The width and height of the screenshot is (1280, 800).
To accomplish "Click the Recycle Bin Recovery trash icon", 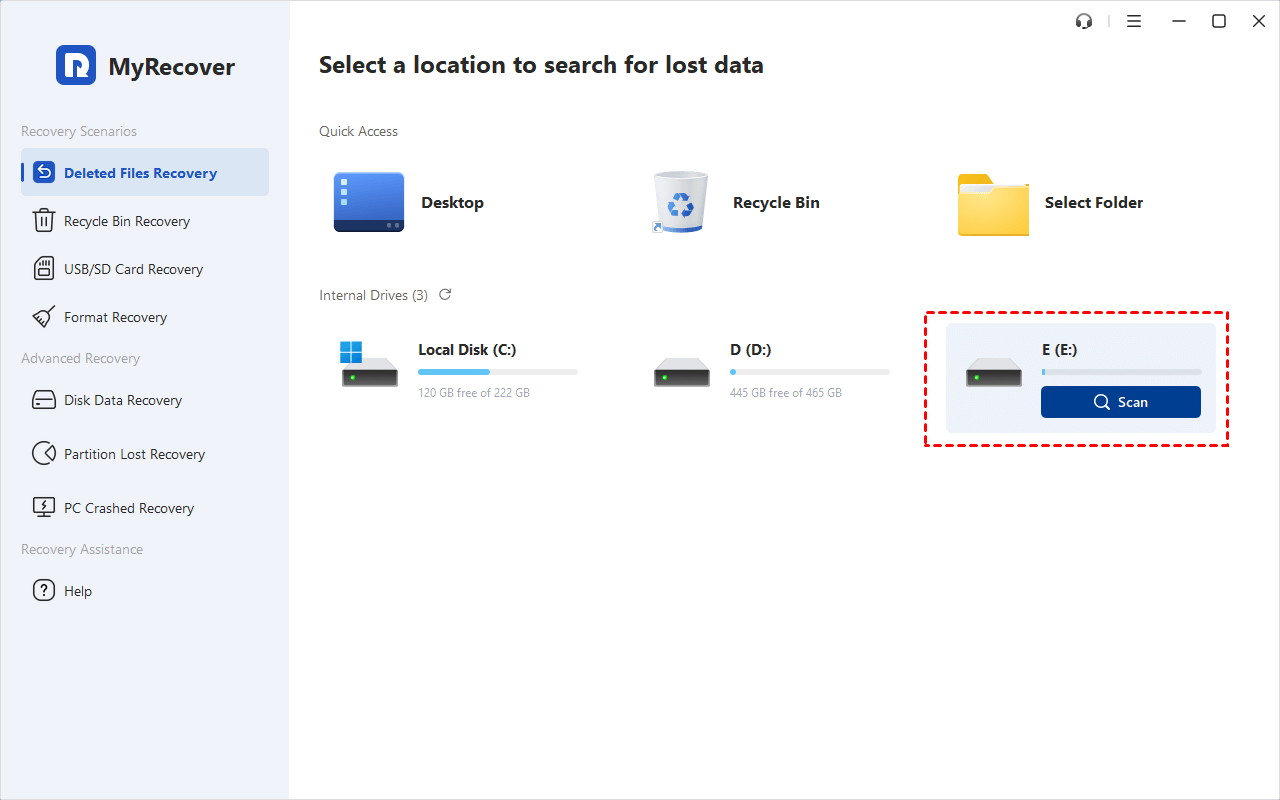I will pyautogui.click(x=44, y=221).
